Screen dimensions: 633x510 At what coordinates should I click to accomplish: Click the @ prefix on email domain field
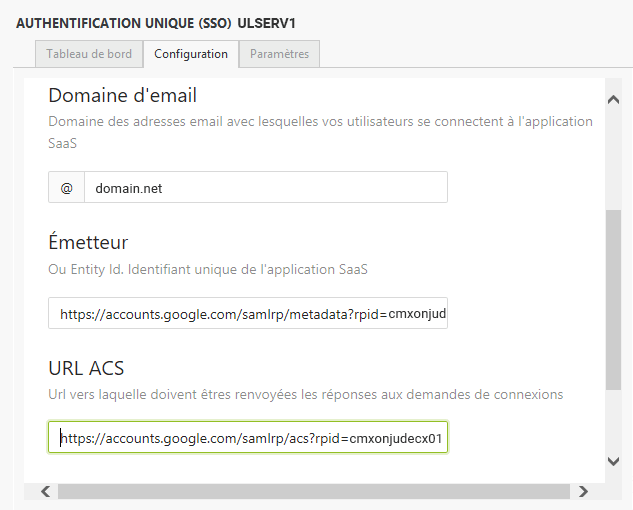(67, 187)
